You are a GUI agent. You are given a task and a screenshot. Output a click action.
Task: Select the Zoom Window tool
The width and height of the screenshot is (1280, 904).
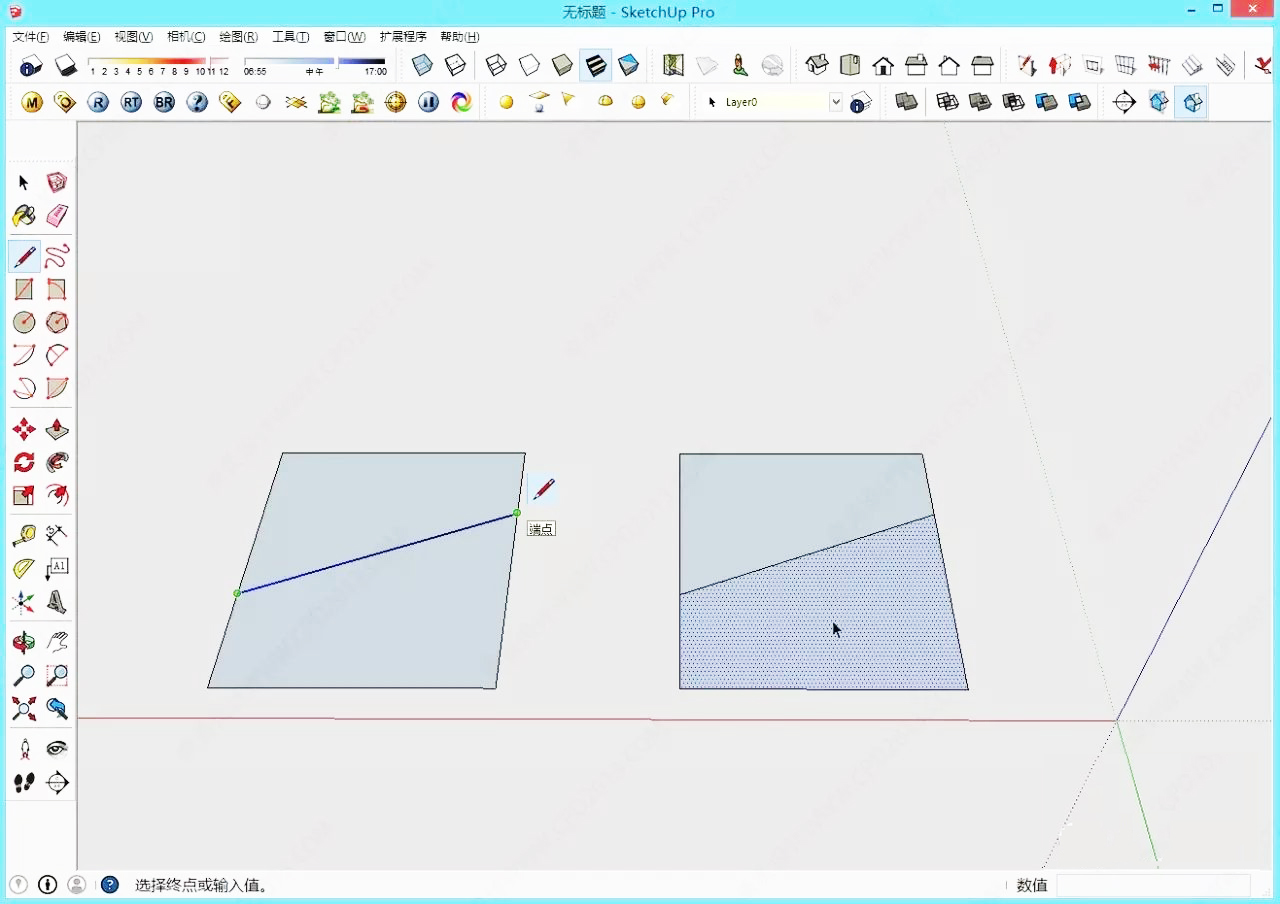(57, 676)
